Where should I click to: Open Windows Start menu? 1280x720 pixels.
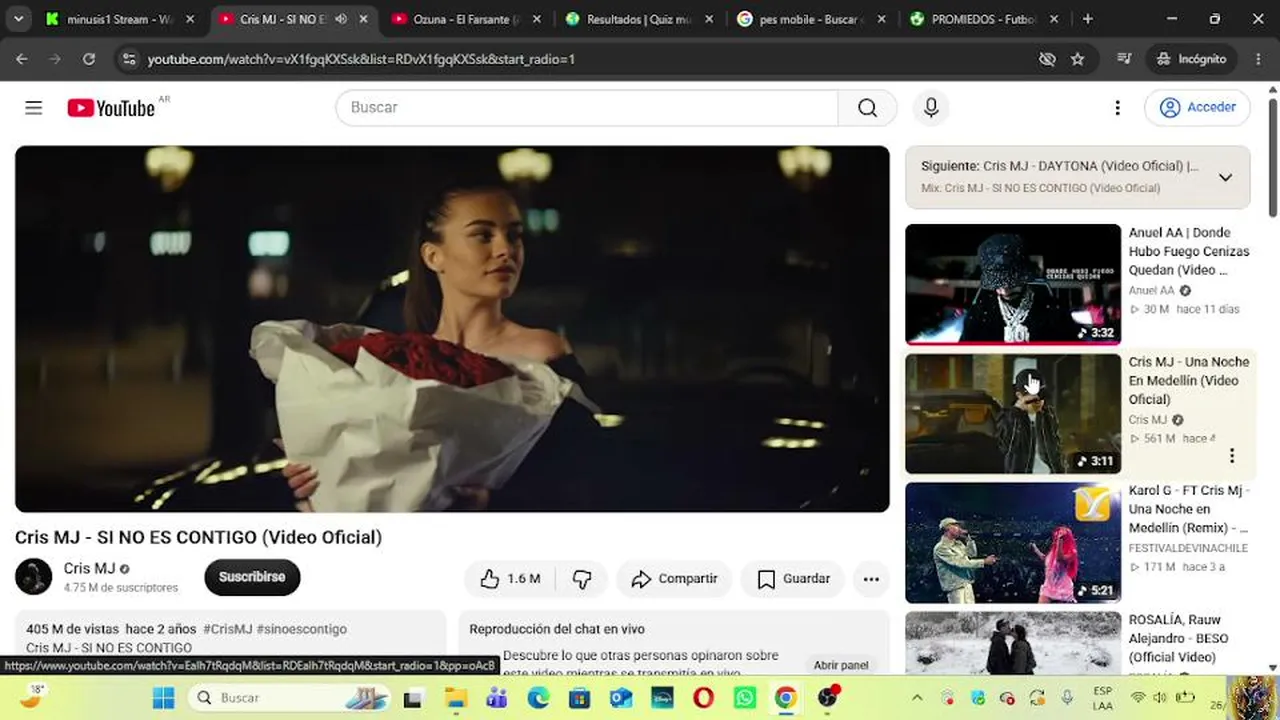pyautogui.click(x=164, y=697)
